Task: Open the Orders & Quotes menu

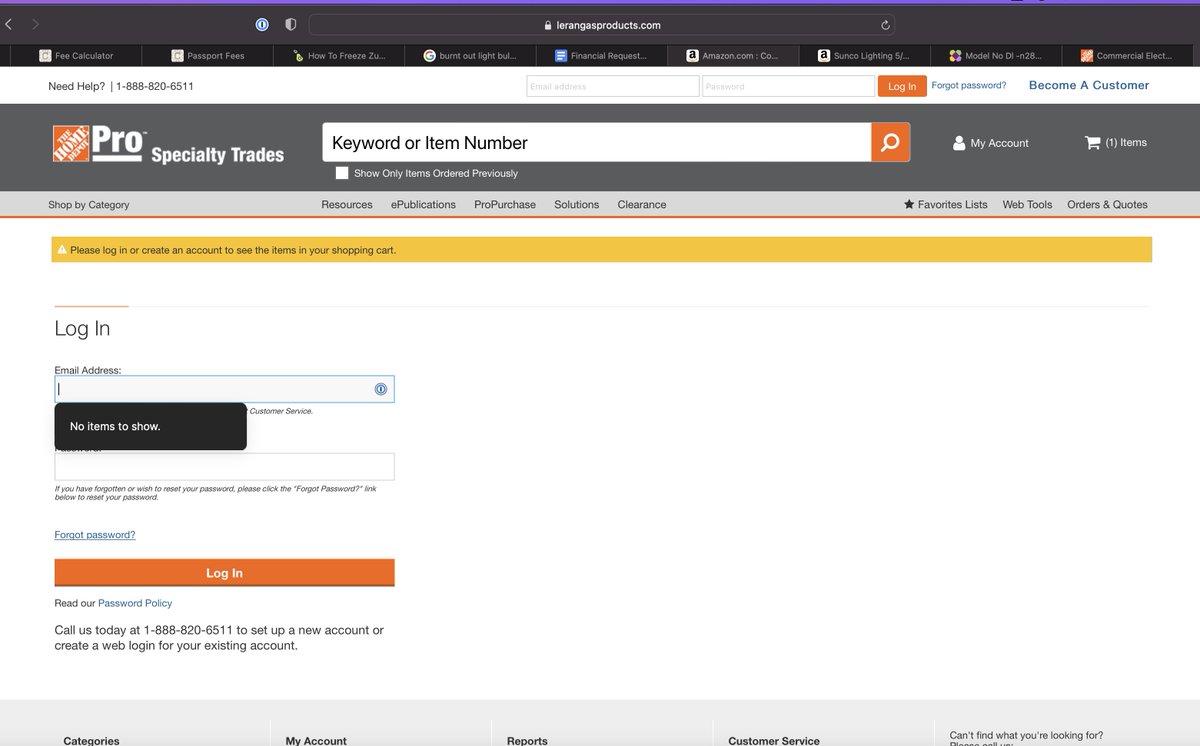Action: (x=1107, y=204)
